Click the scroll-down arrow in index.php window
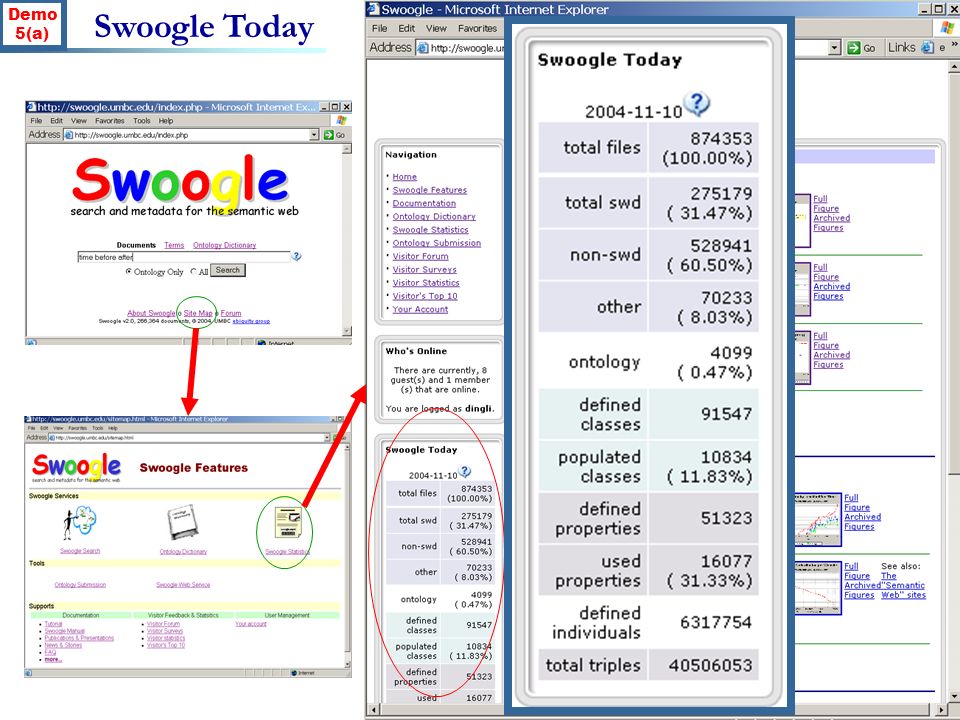Viewport: 960px width, 720px height. [x=347, y=331]
